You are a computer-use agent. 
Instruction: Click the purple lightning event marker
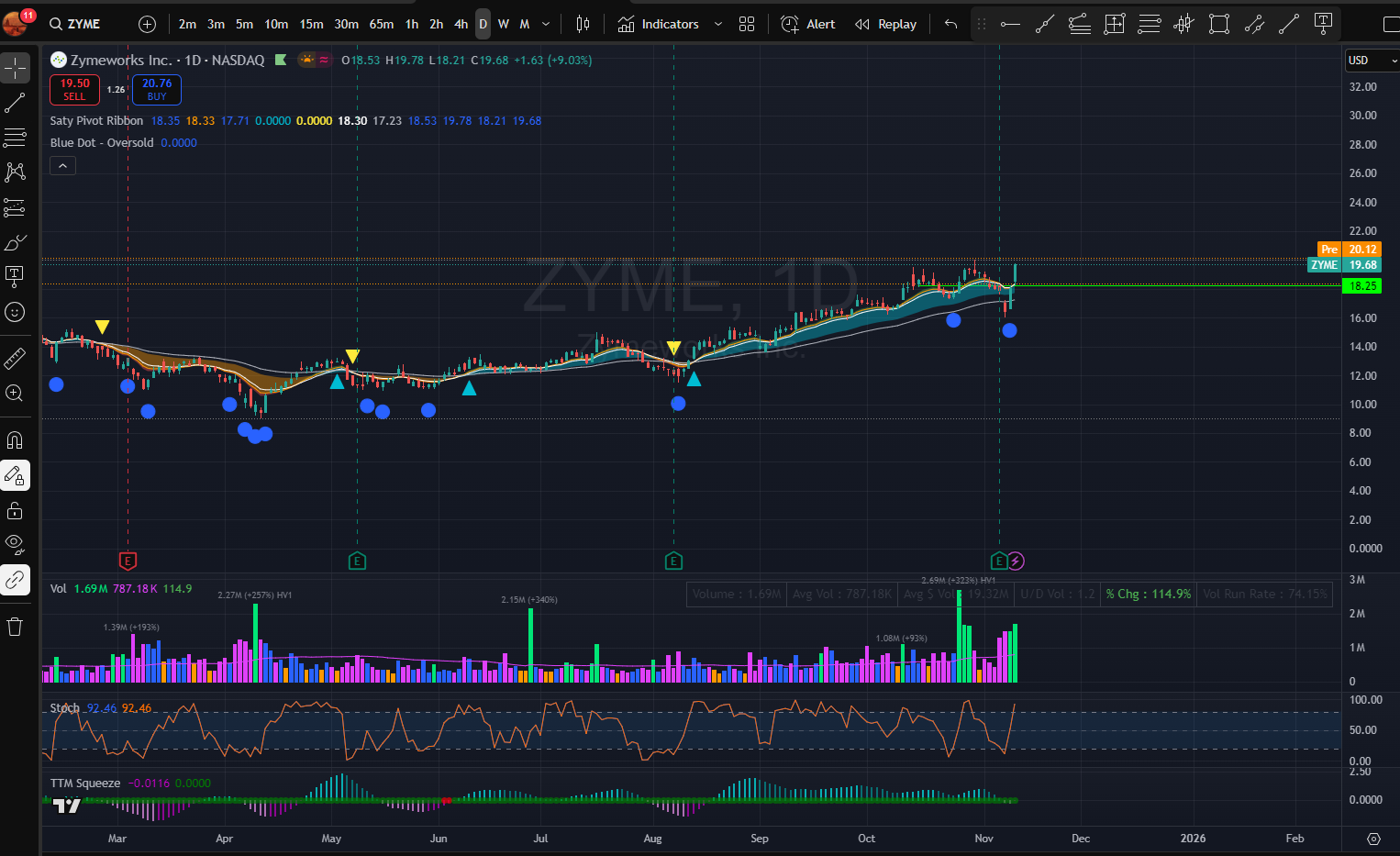point(1016,561)
